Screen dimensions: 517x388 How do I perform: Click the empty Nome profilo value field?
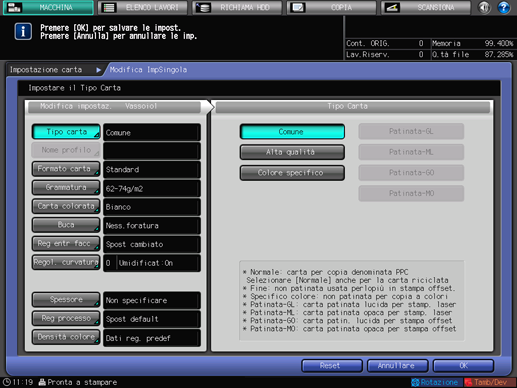pos(152,151)
